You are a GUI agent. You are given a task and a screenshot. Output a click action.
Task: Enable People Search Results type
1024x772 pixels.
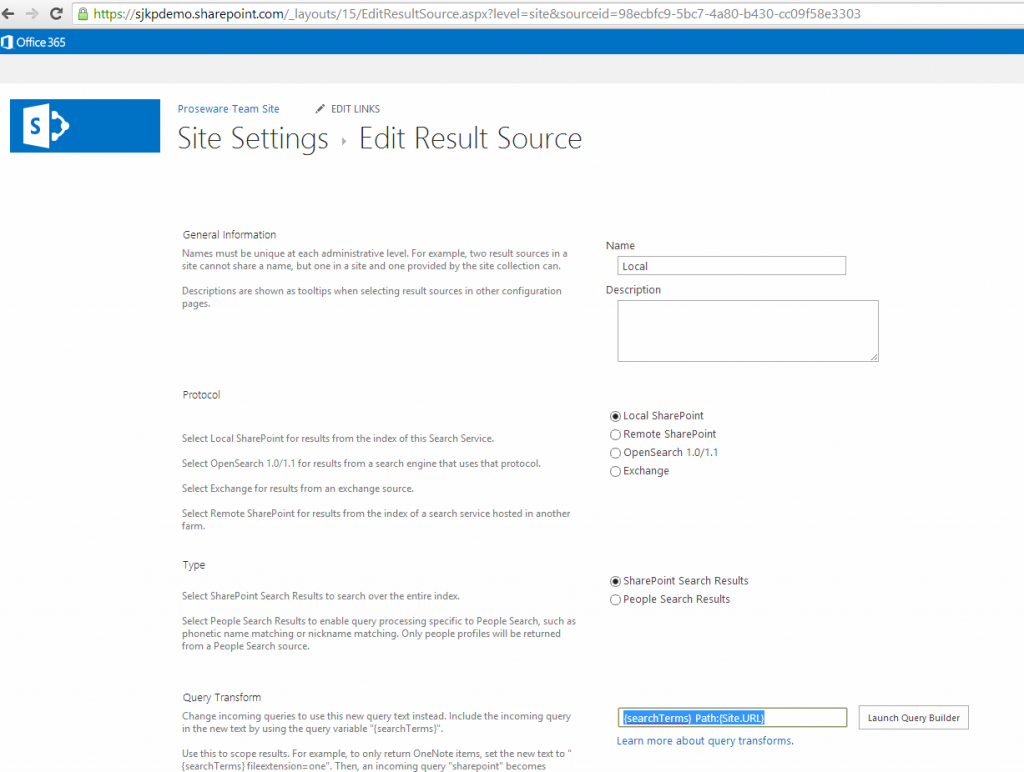click(615, 599)
